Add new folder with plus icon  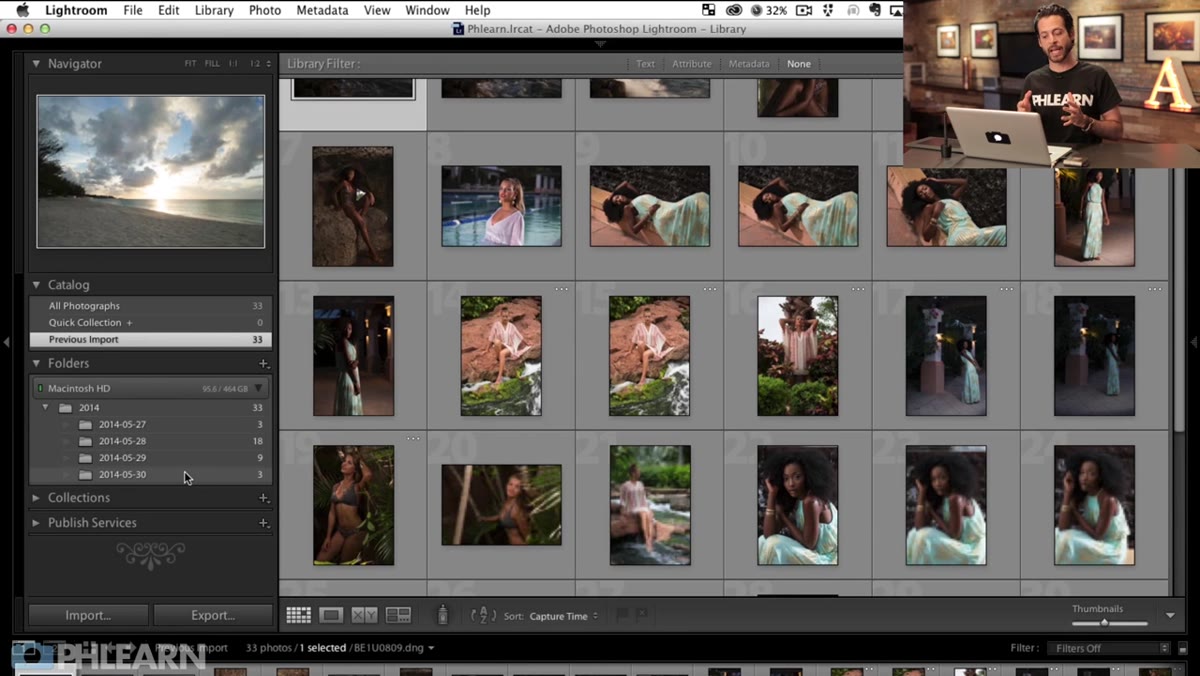263,363
